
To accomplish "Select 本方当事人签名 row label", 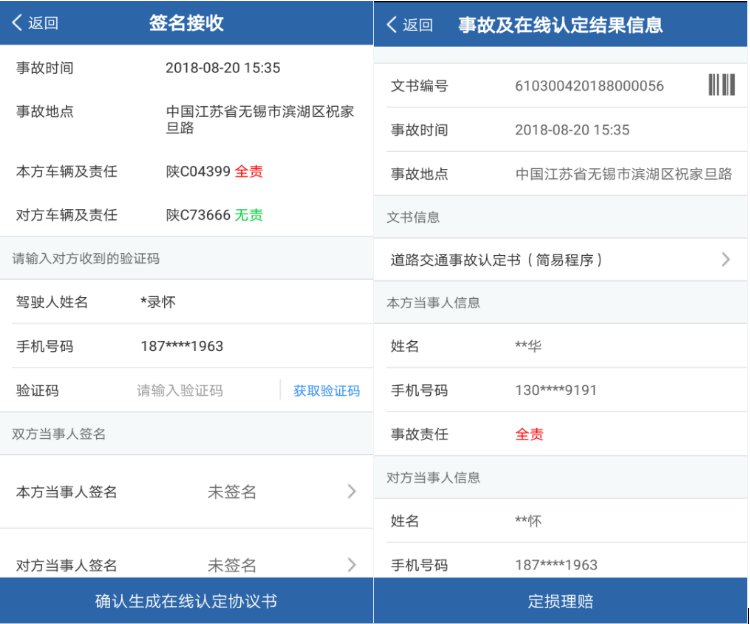I will pos(67,492).
